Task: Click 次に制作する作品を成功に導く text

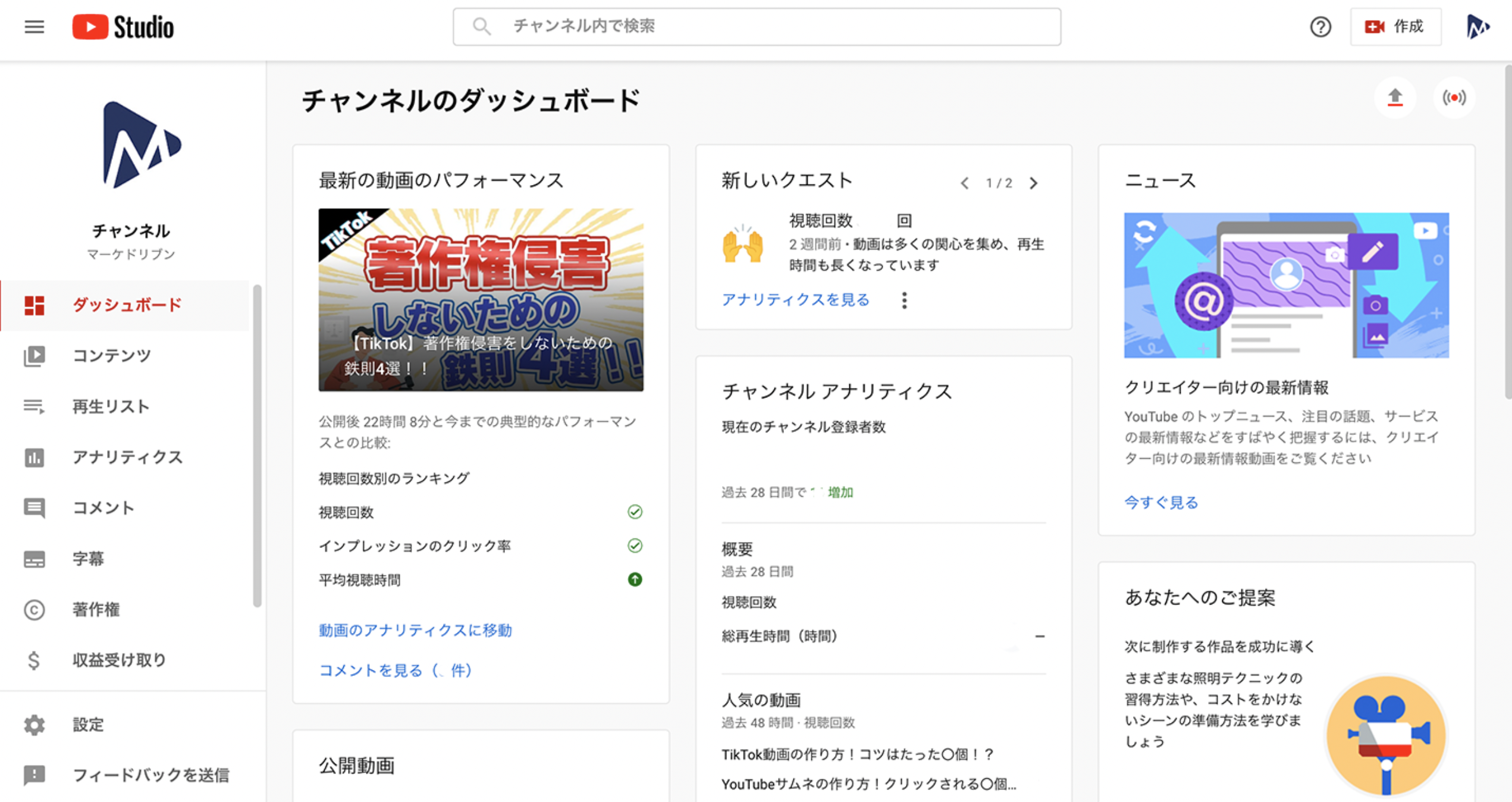Action: [x=1219, y=647]
